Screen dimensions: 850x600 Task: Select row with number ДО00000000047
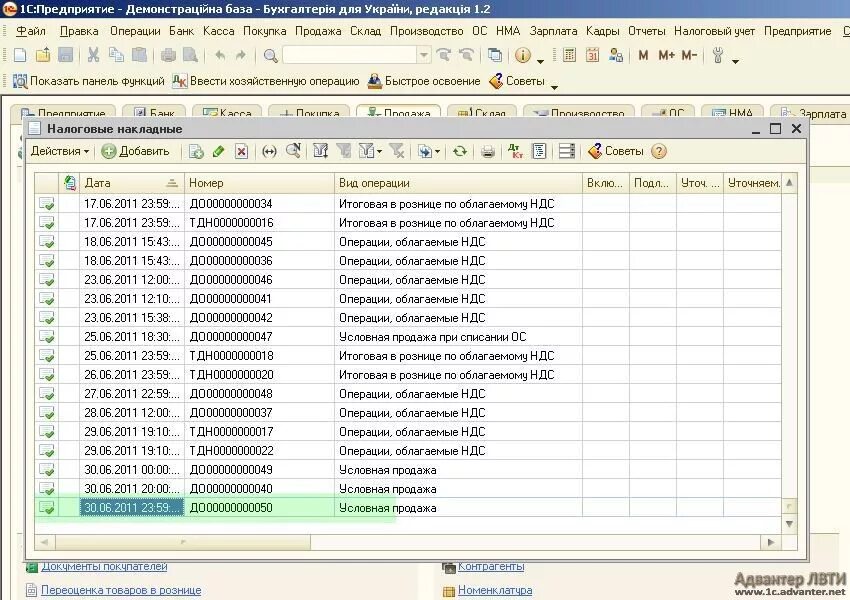click(408, 337)
